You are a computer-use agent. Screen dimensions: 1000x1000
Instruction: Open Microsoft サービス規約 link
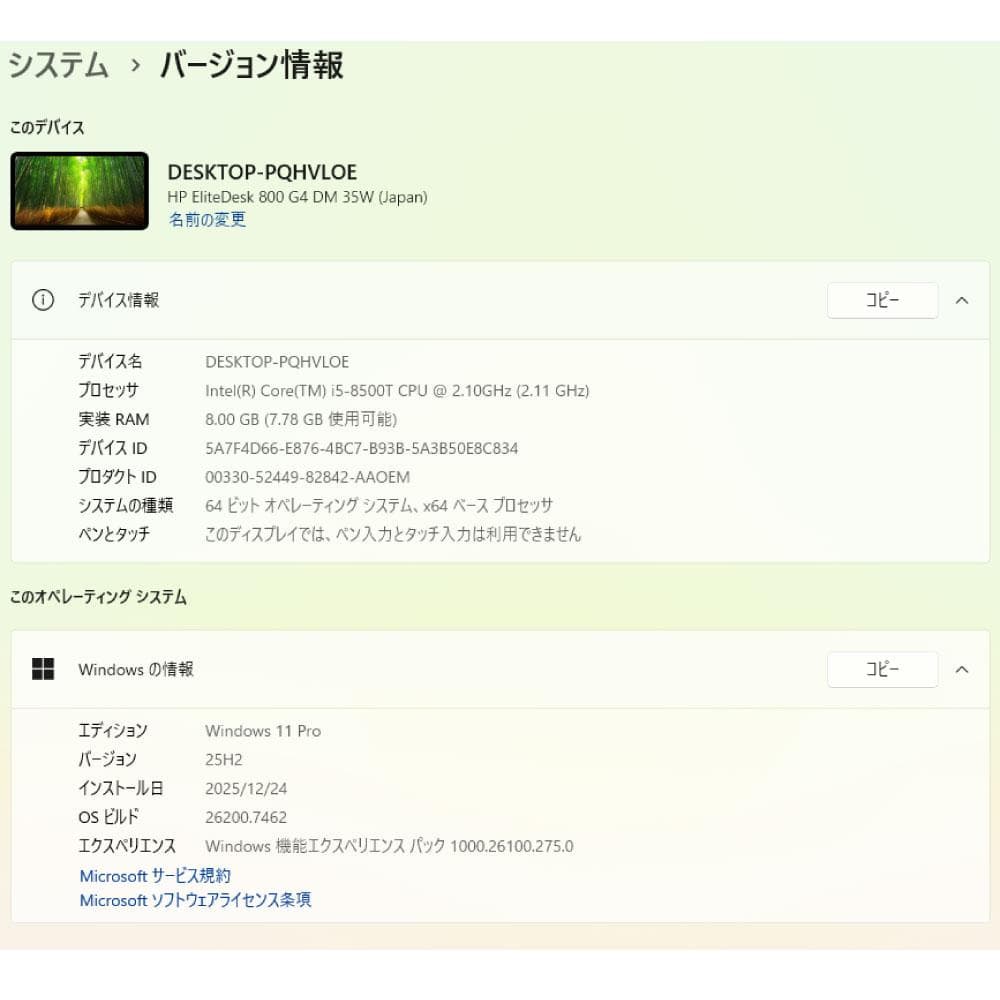[154, 876]
